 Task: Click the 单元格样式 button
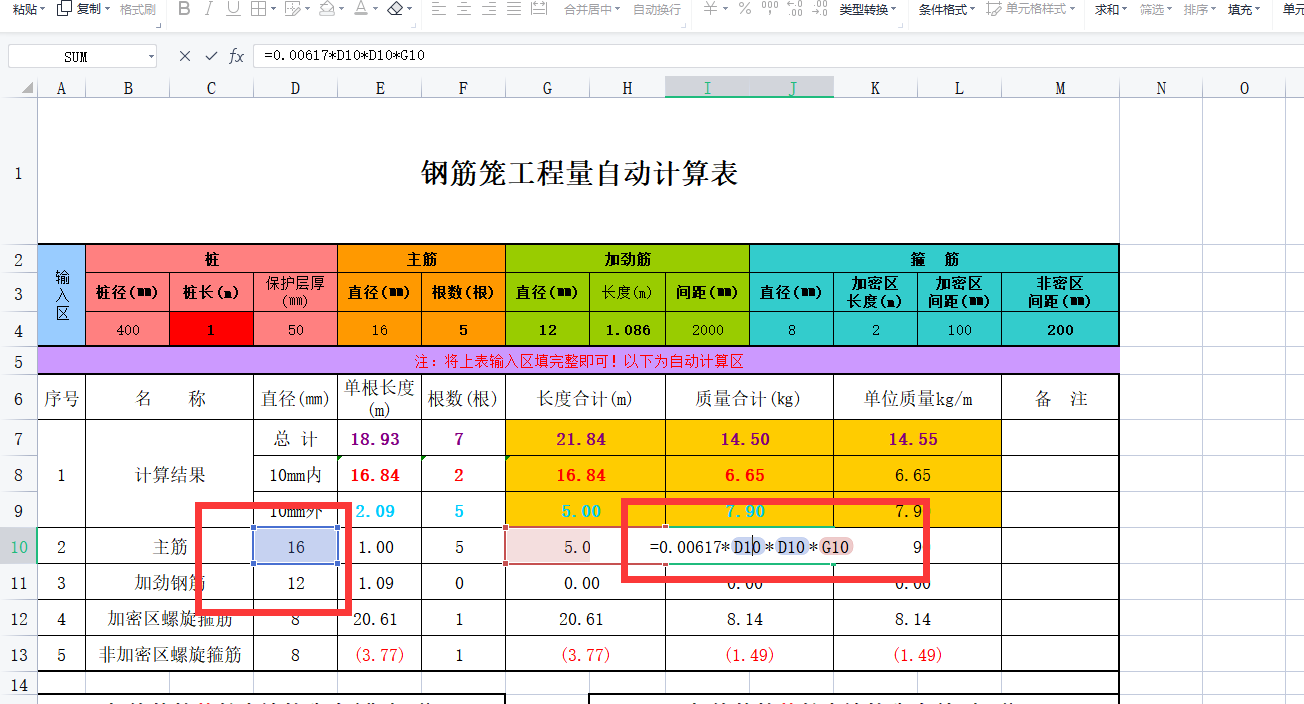coord(1031,9)
